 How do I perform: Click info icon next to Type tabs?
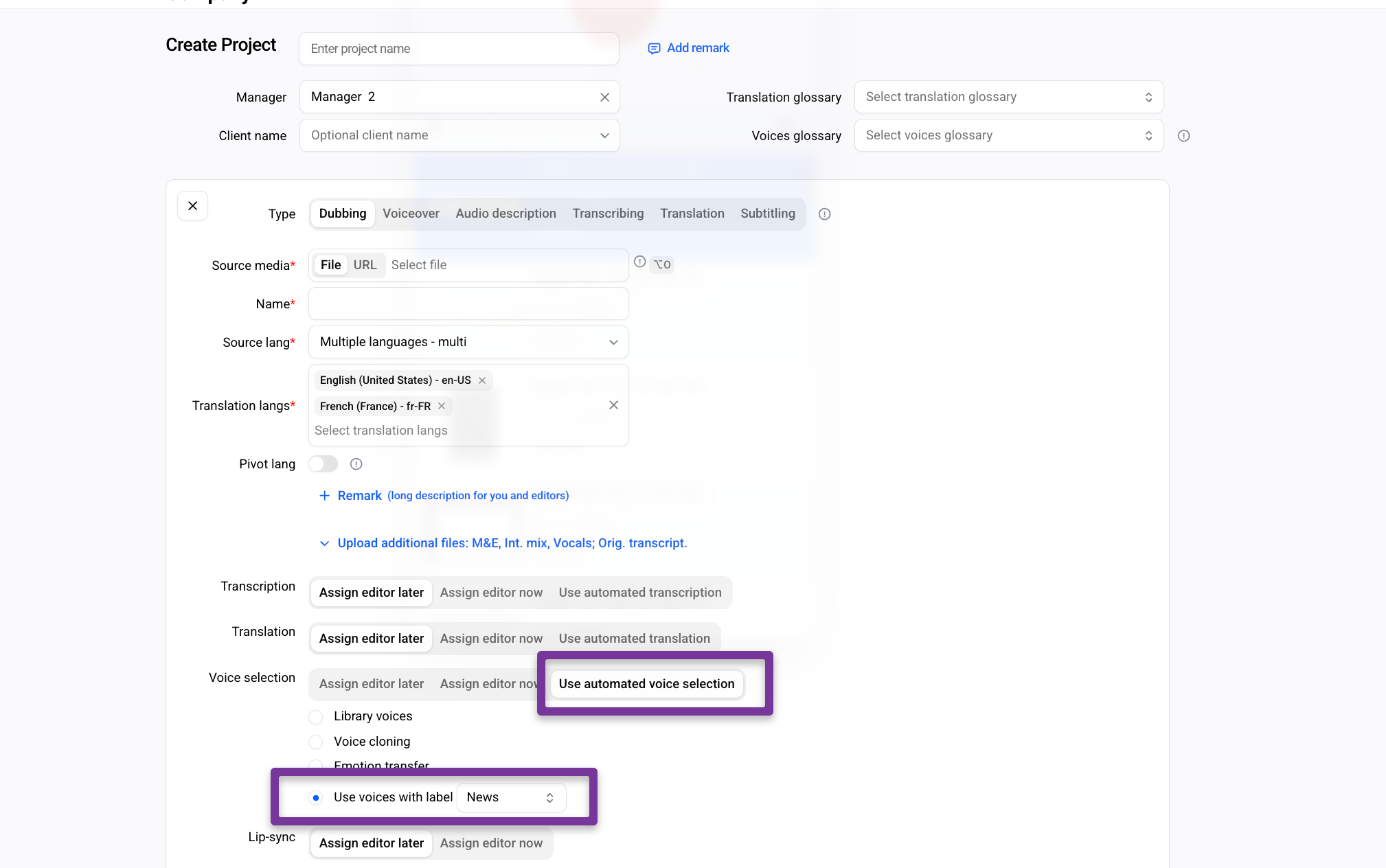click(x=824, y=214)
